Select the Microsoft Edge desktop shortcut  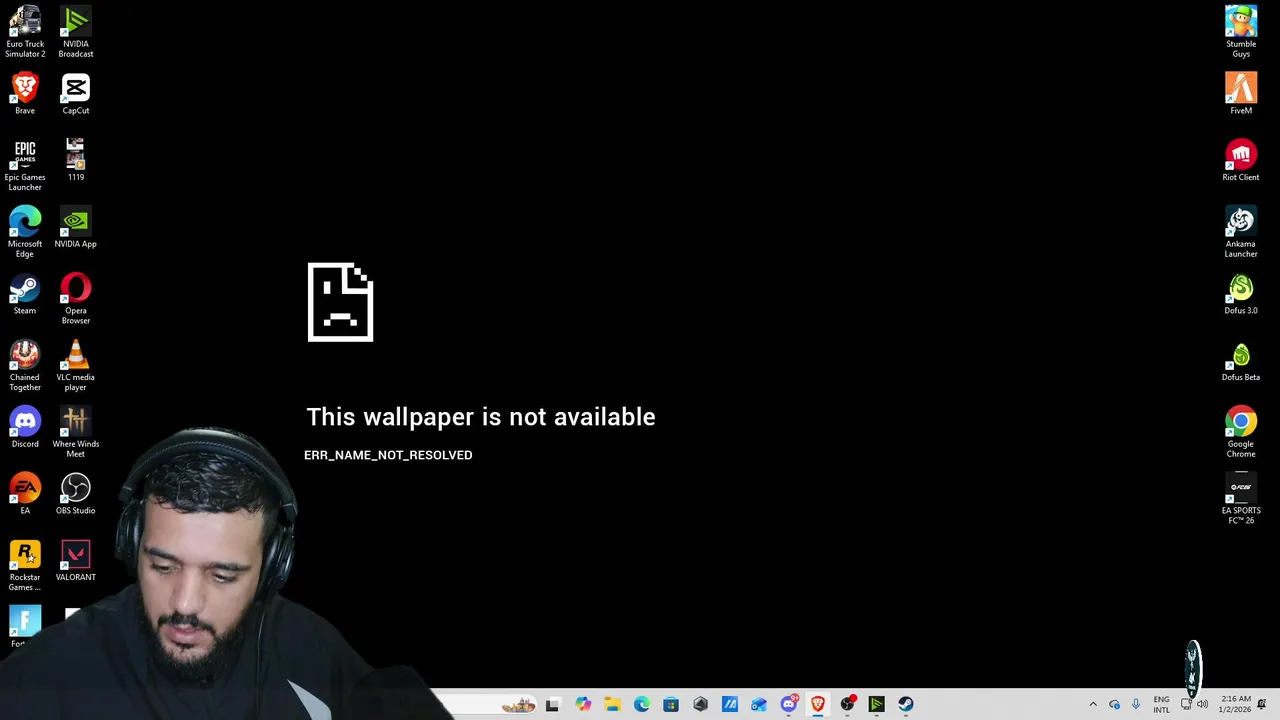[x=25, y=232]
